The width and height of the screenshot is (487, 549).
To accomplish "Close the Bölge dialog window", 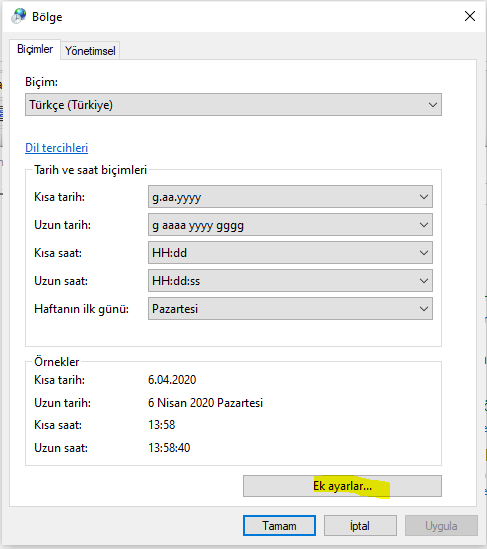I will pyautogui.click(x=469, y=16).
